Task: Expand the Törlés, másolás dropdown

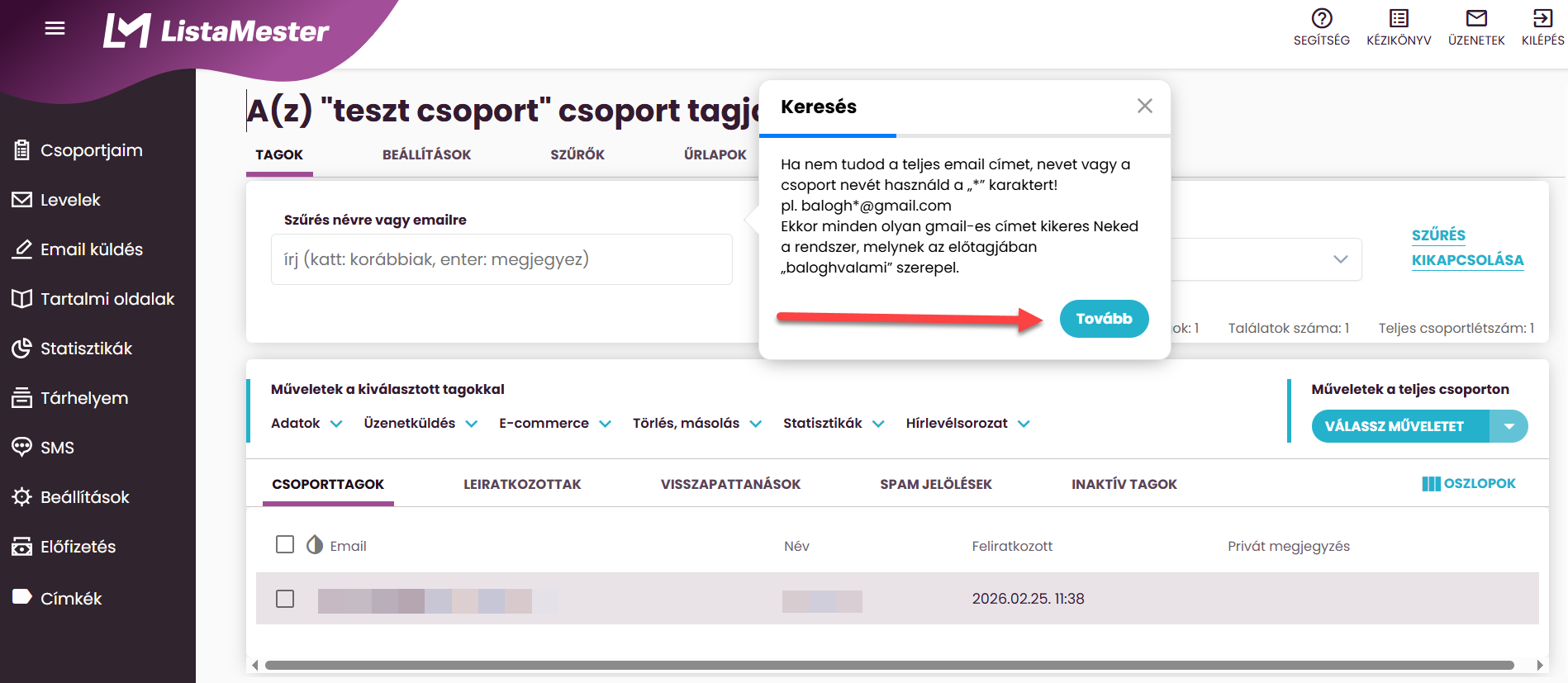Action: [697, 424]
